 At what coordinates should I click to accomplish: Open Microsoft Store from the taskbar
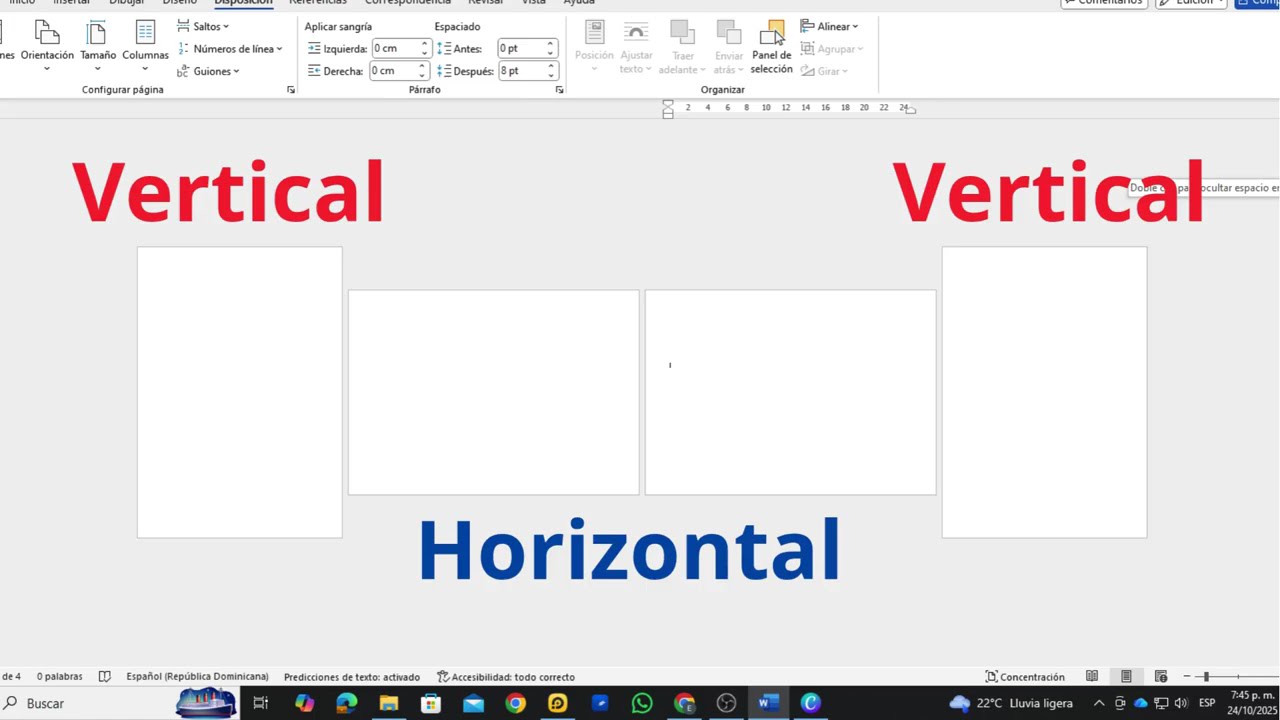point(430,704)
